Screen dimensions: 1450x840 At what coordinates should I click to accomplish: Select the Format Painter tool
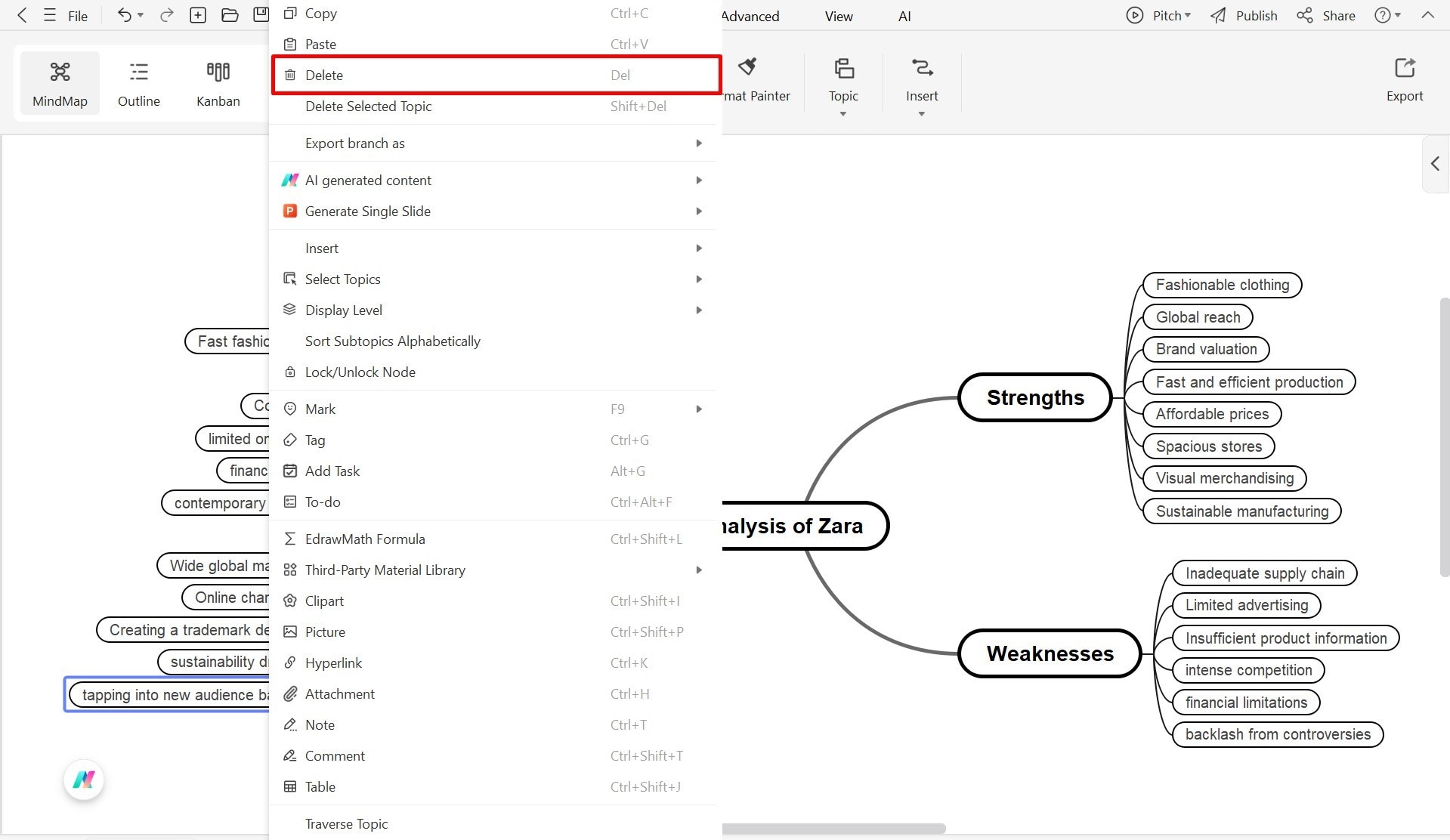747,78
